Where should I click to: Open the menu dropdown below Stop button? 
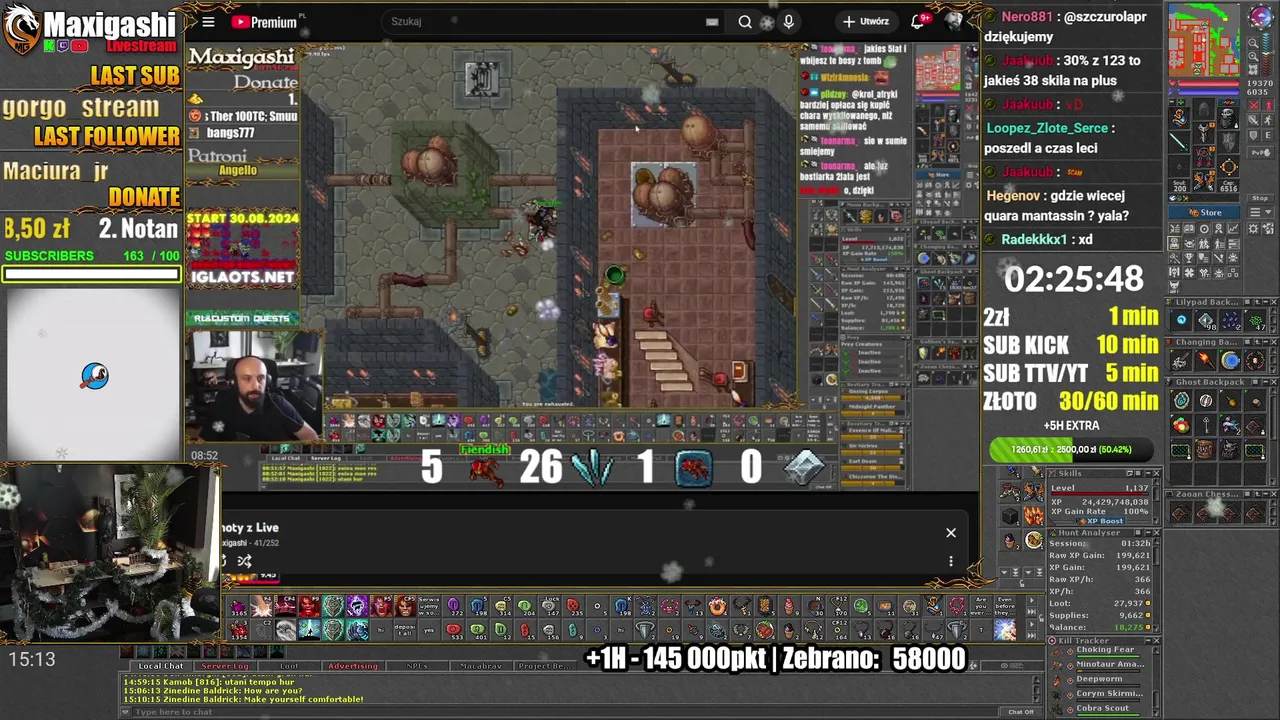(x=1260, y=212)
